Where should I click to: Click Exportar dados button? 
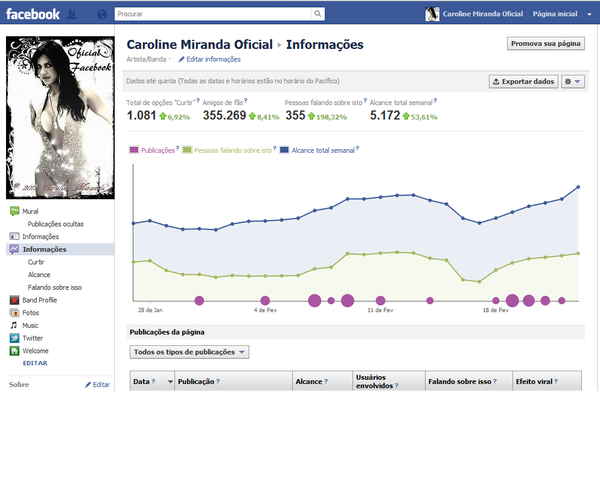[523, 82]
